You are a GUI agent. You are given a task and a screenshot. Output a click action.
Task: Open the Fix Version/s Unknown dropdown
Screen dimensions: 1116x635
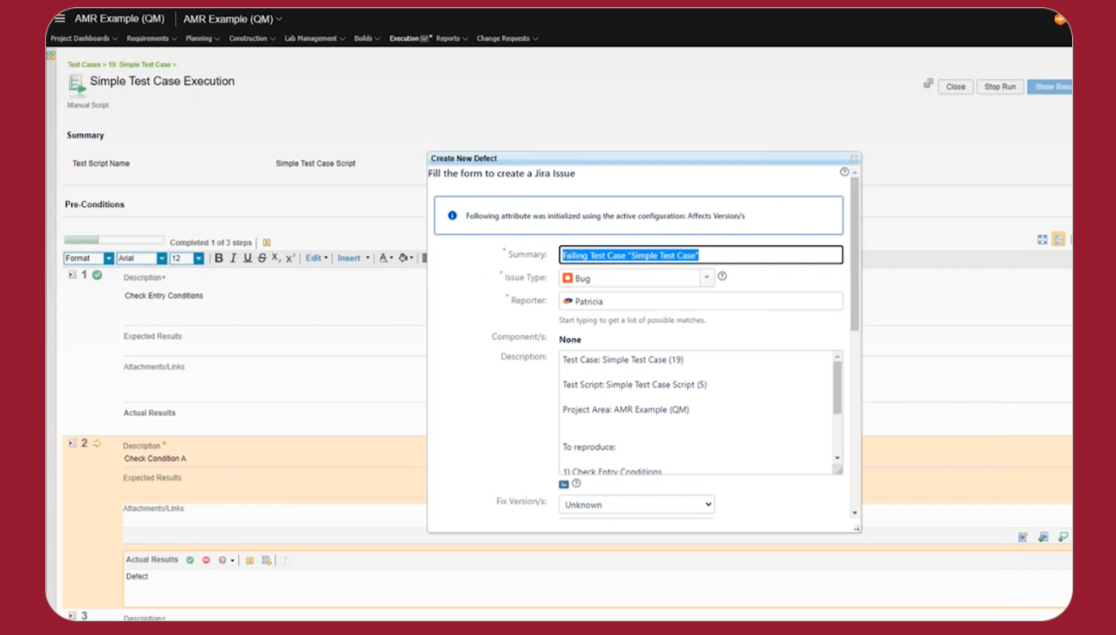(x=636, y=505)
